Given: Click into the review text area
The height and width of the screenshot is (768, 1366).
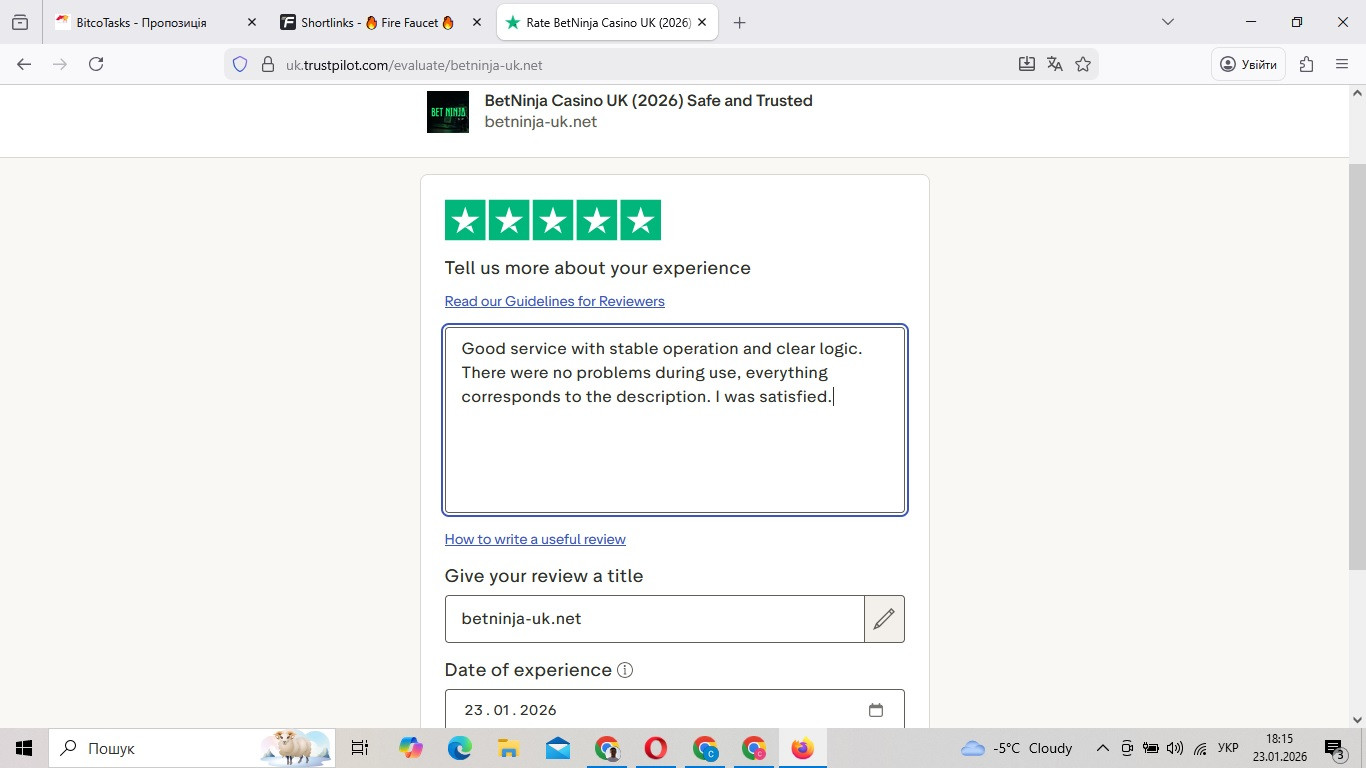Looking at the screenshot, I should tap(675, 420).
